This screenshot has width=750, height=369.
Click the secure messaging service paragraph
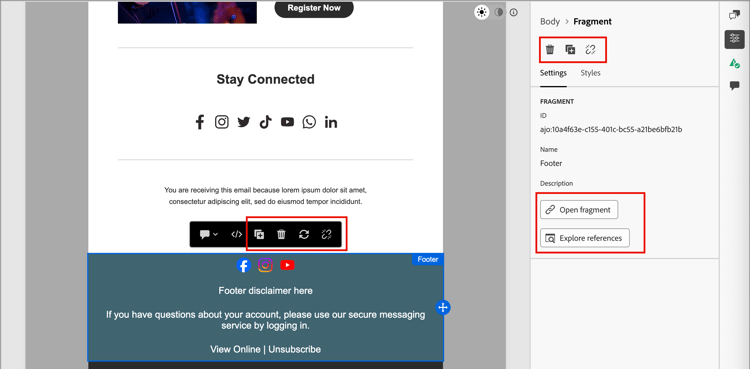point(265,320)
